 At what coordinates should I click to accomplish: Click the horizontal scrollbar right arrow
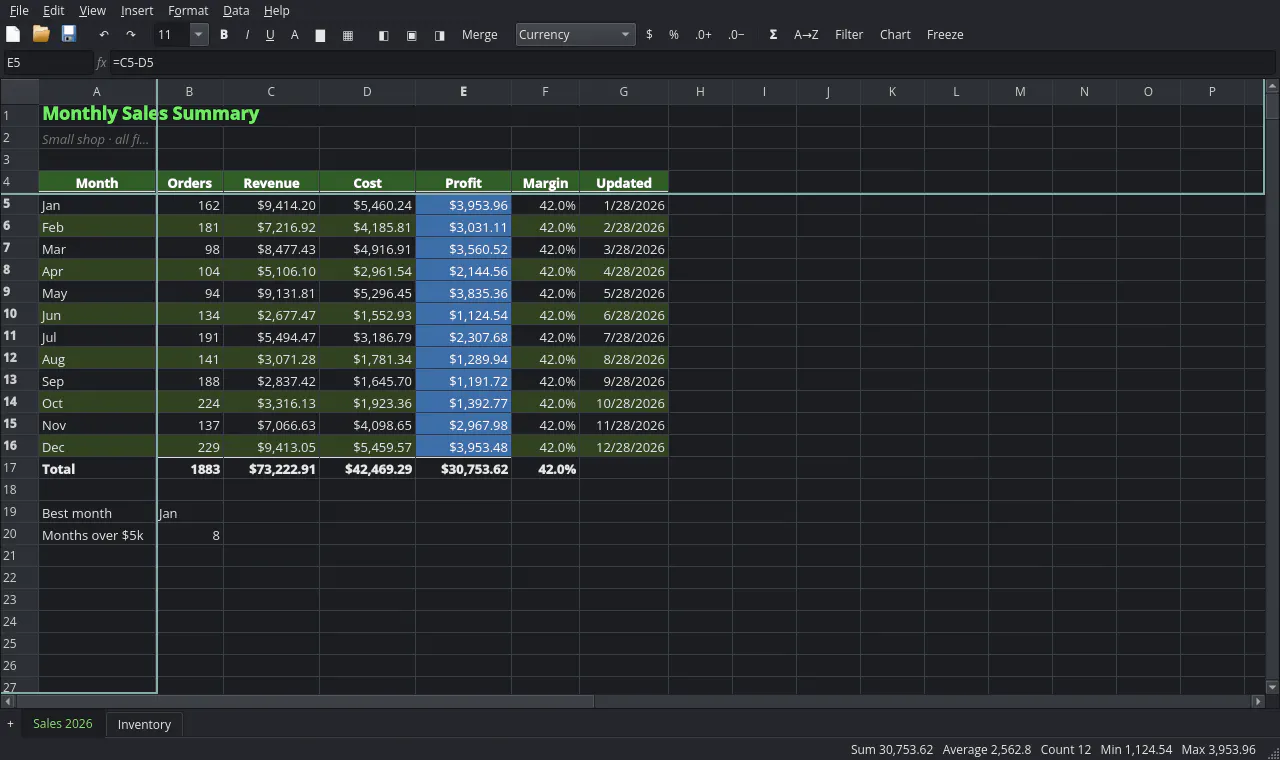point(1258,702)
